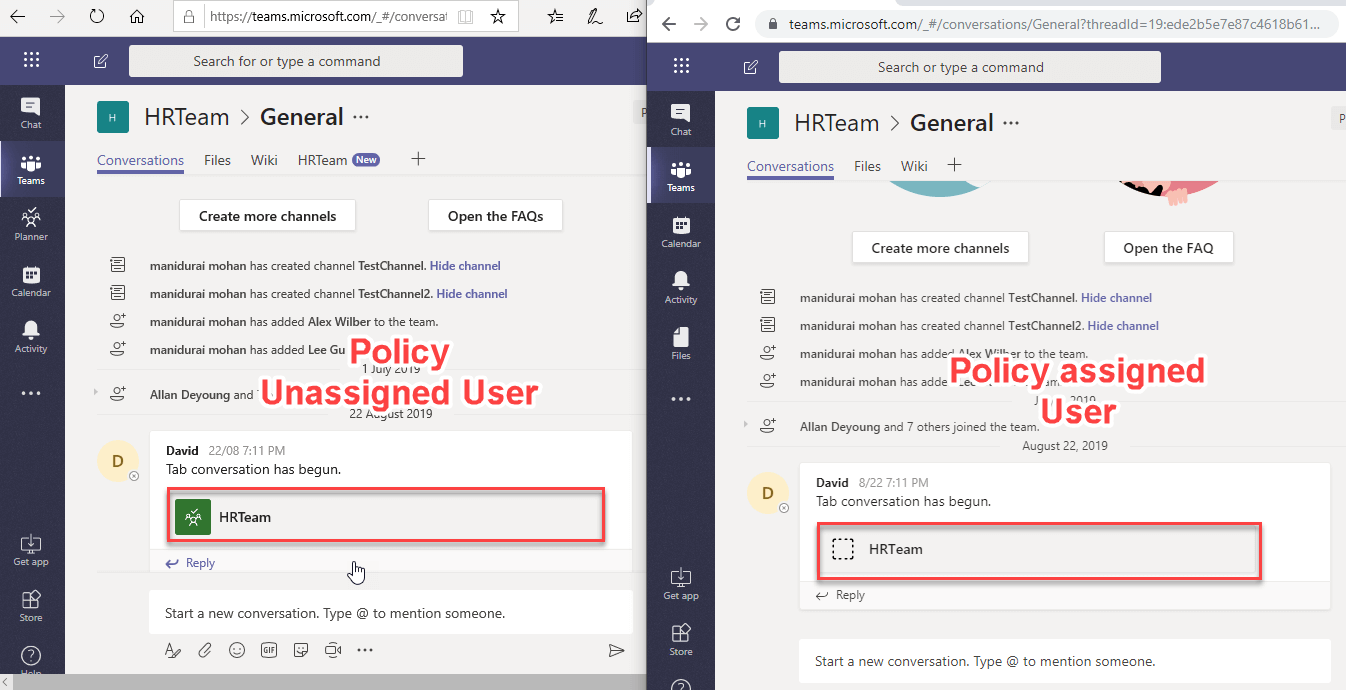The image size is (1346, 690).
Task: Expand the 'Allan Deyoung' joined entry in left window
Action: 97,393
